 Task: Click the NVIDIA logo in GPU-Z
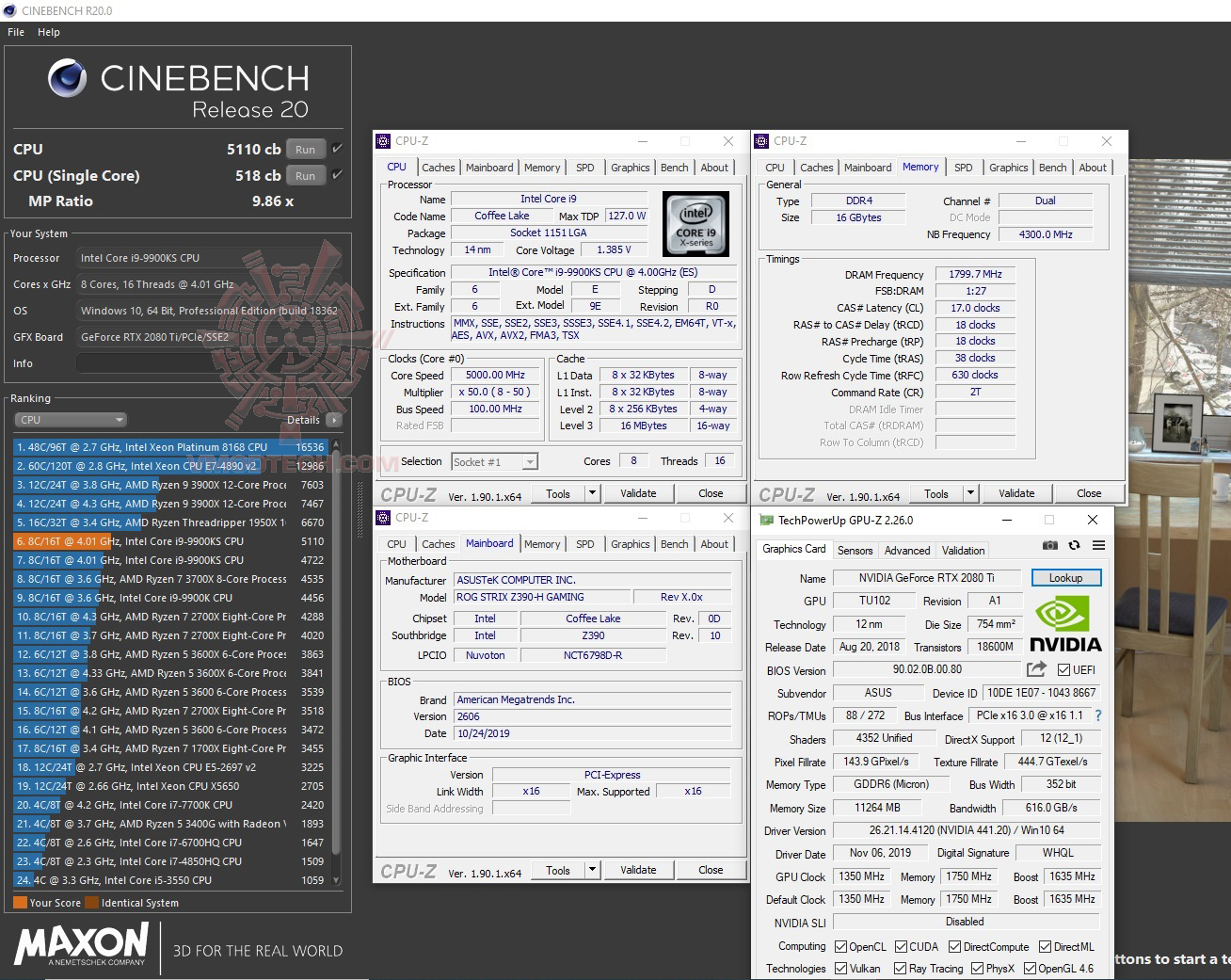(1065, 624)
